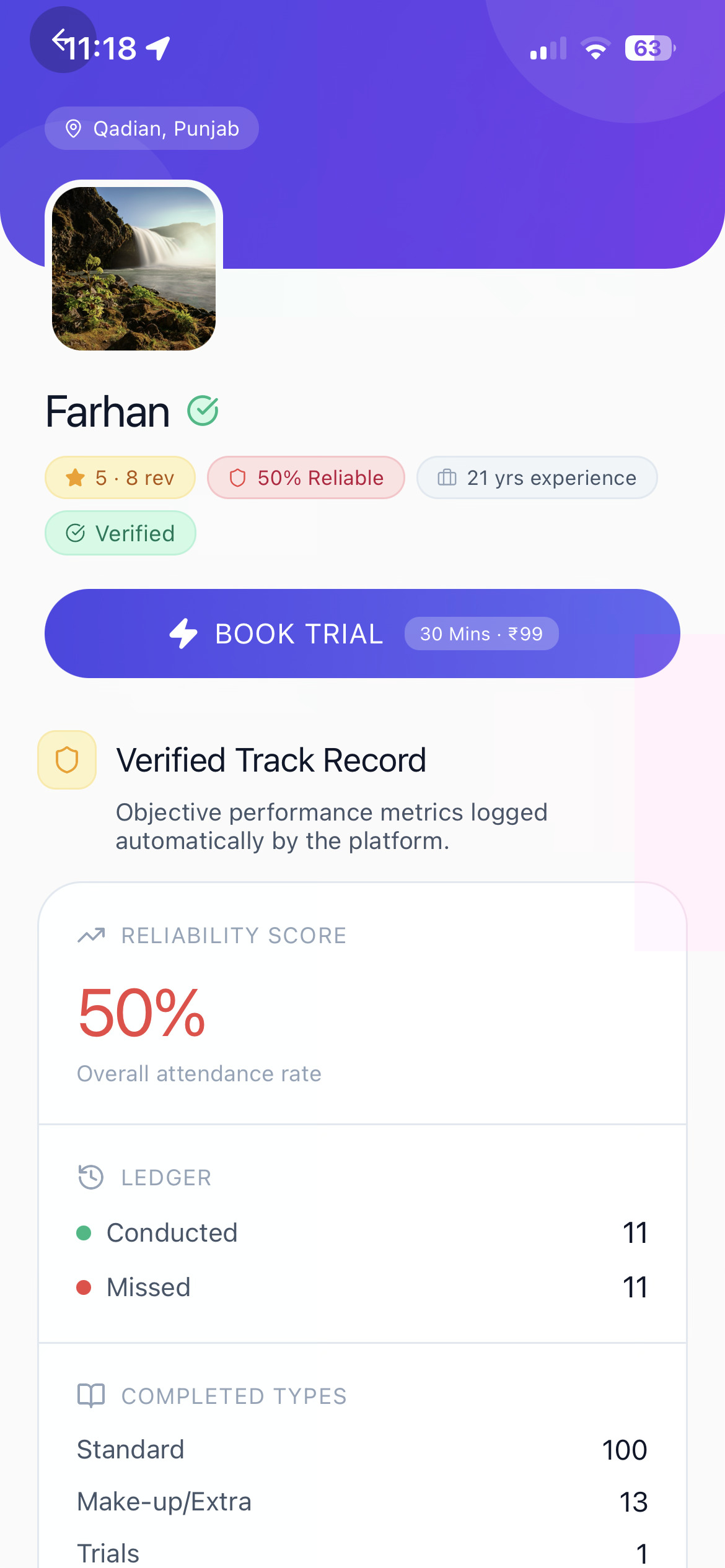725x1568 pixels.
Task: Open the 5 · 8 rev reviews badge
Action: (x=120, y=477)
